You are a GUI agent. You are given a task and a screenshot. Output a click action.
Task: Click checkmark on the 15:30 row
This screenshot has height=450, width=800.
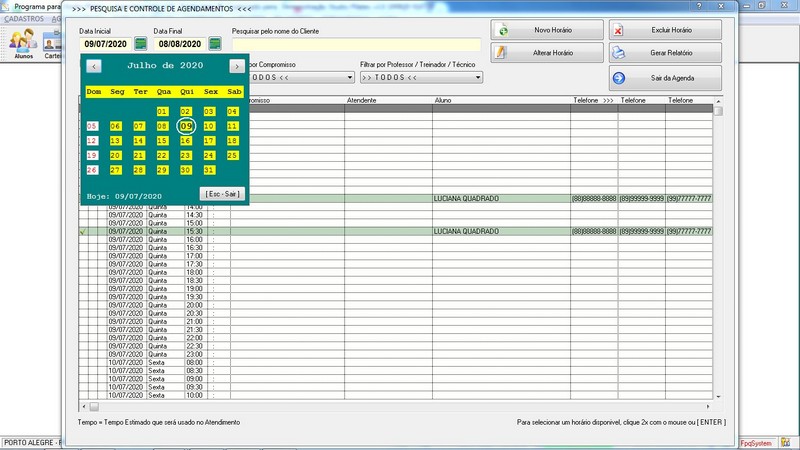83,232
